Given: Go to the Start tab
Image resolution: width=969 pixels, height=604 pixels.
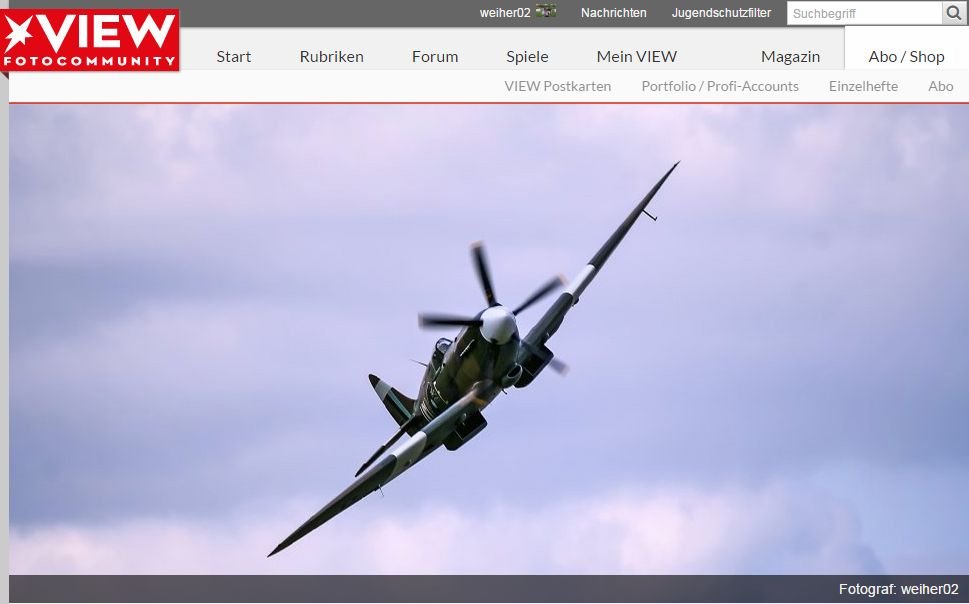Looking at the screenshot, I should click(x=233, y=56).
